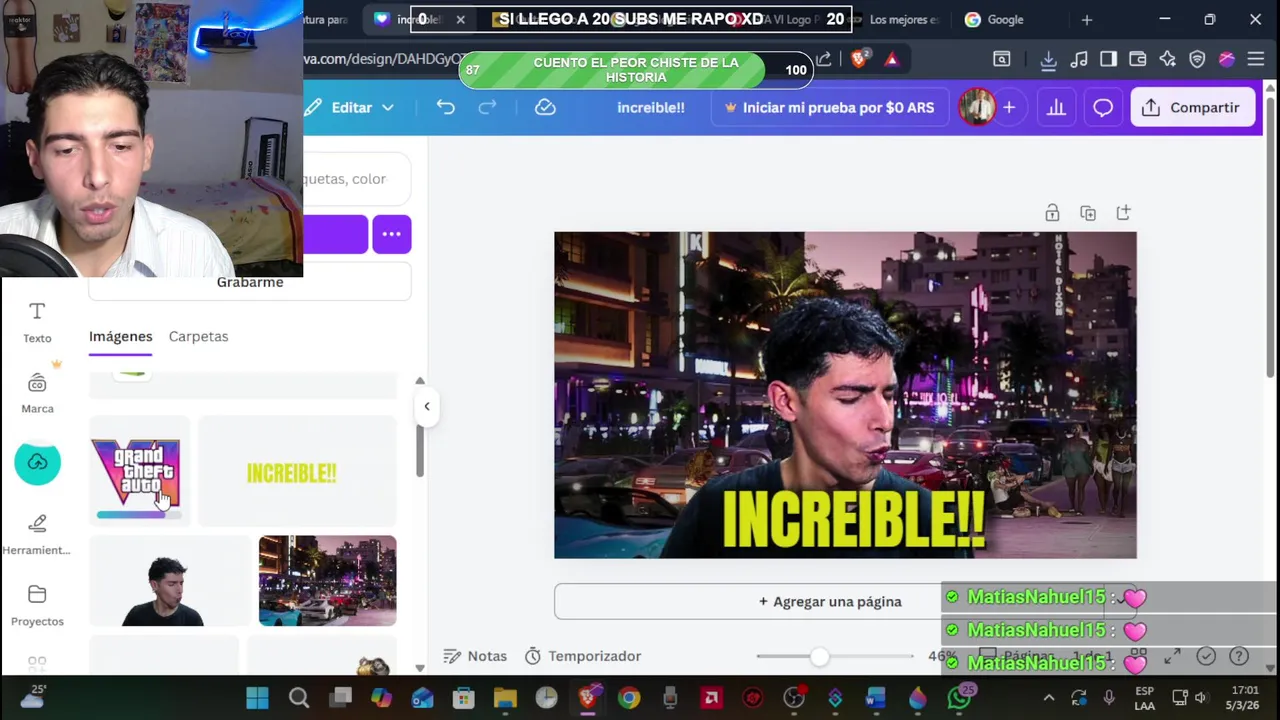Viewport: 1280px width, 720px height.
Task: Enter fullscreen with the expand arrows icon
Action: click(x=1172, y=657)
